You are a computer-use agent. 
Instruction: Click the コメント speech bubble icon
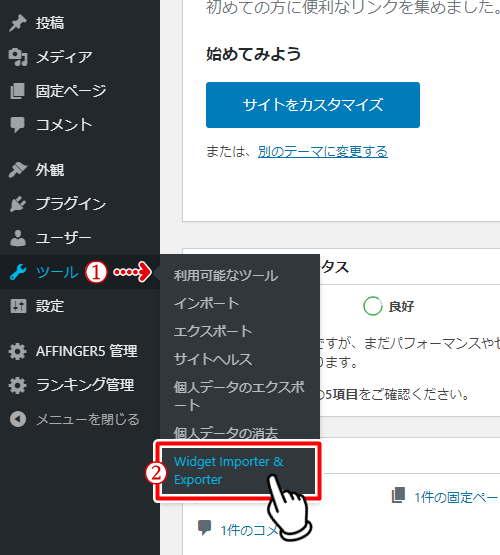[x=18, y=125]
